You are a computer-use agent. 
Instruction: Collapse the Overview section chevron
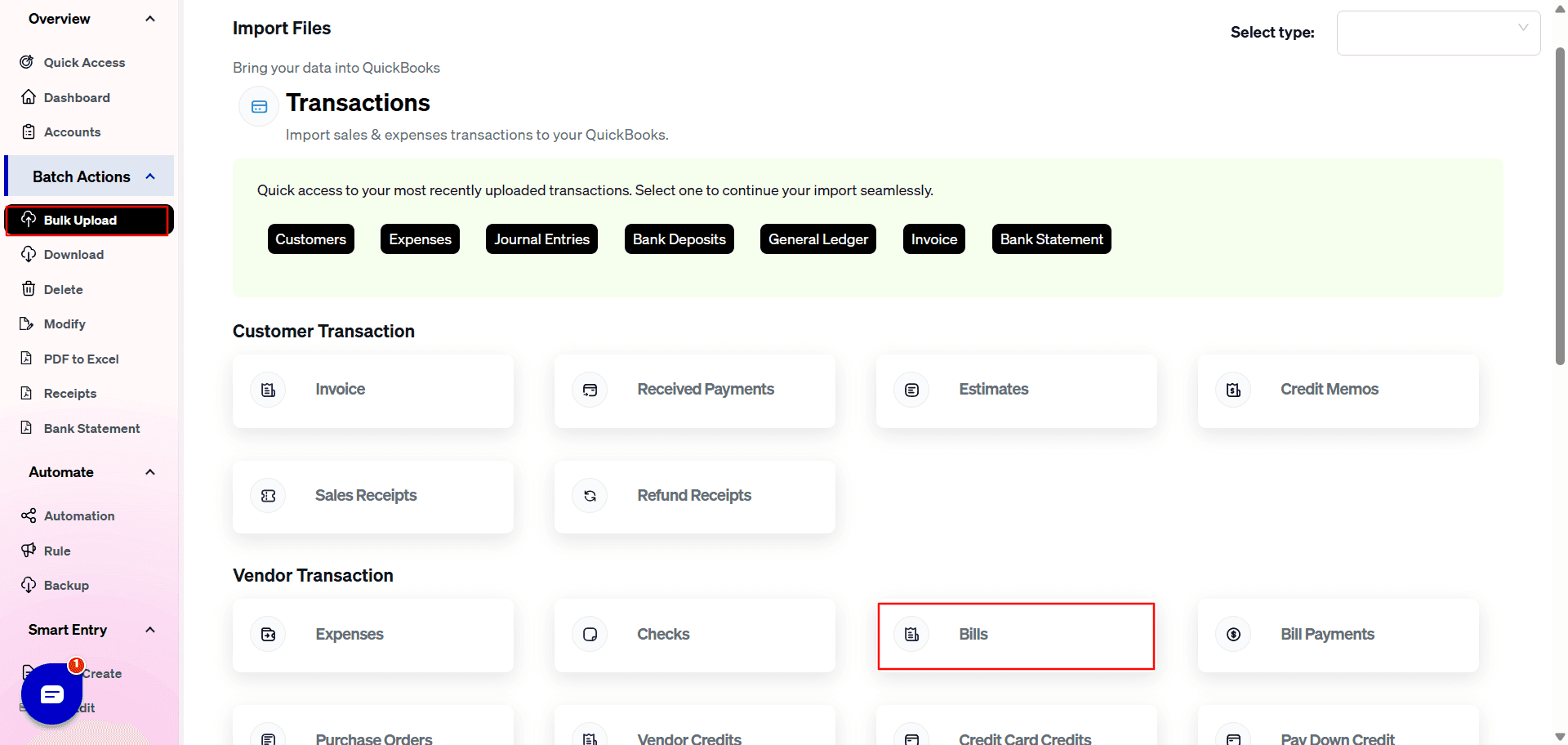coord(150,19)
